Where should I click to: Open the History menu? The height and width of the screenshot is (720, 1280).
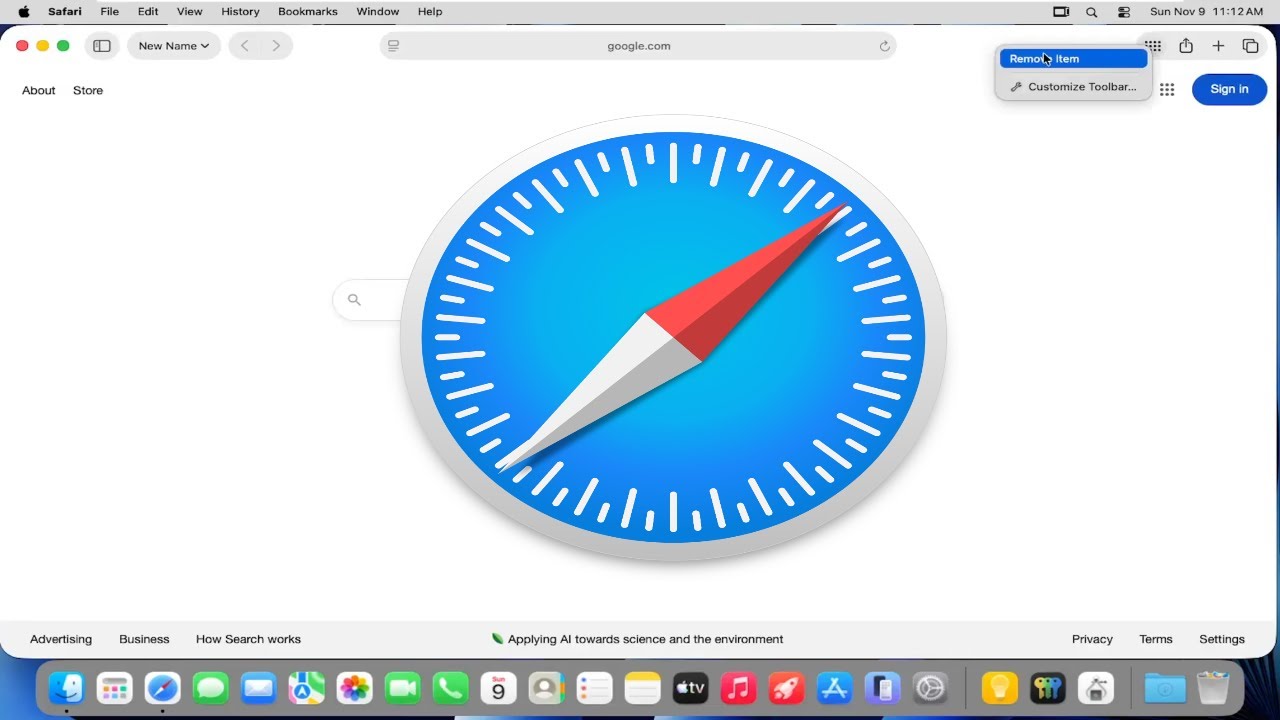click(x=240, y=12)
